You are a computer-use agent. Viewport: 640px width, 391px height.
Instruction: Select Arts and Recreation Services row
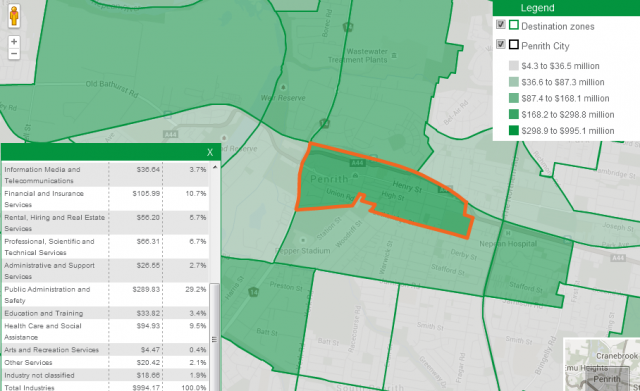pyautogui.click(x=105, y=350)
